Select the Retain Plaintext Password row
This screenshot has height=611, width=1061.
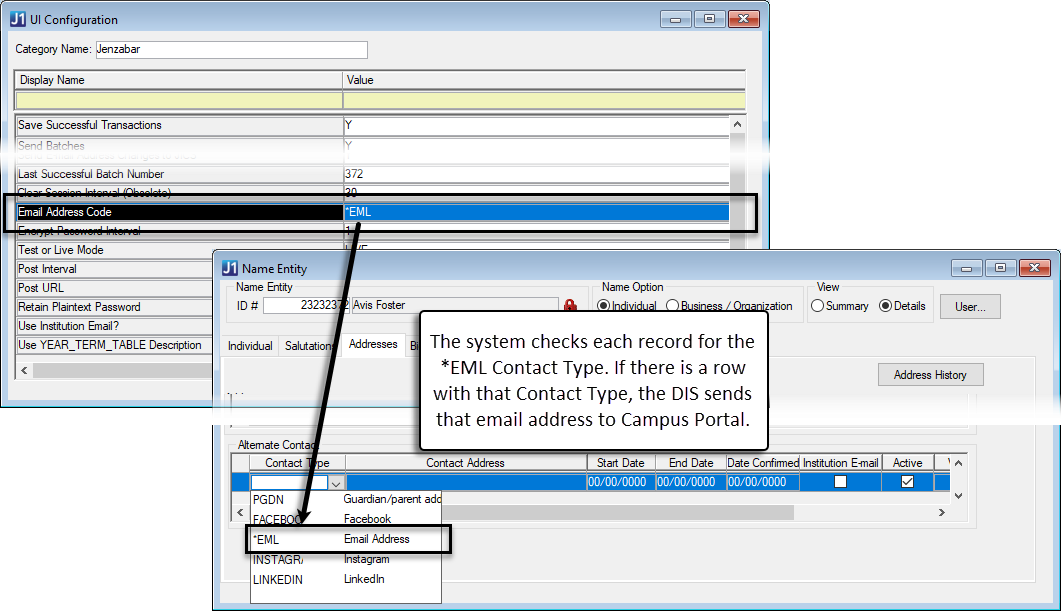[114, 307]
